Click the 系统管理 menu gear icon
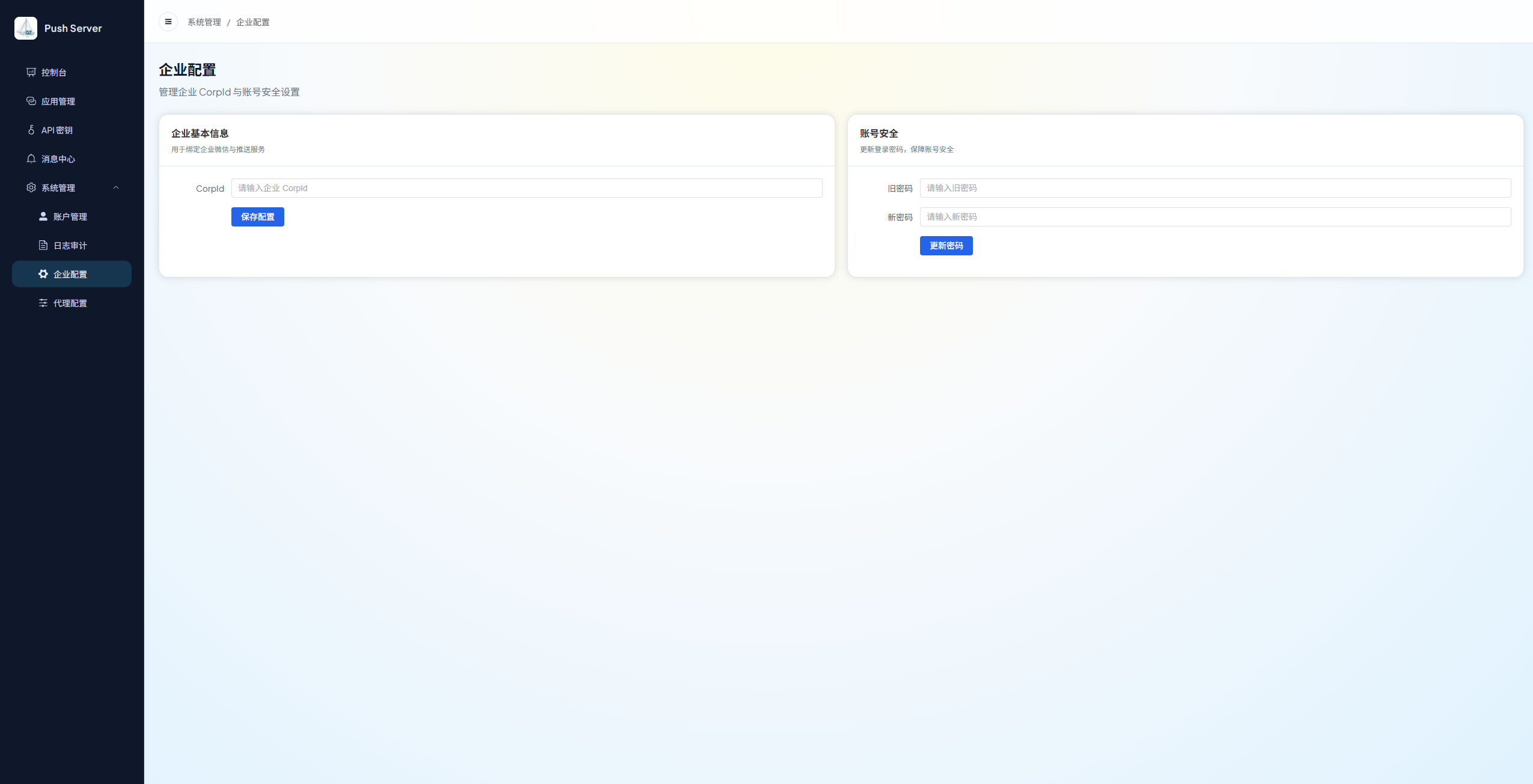The image size is (1533, 784). pyautogui.click(x=31, y=187)
